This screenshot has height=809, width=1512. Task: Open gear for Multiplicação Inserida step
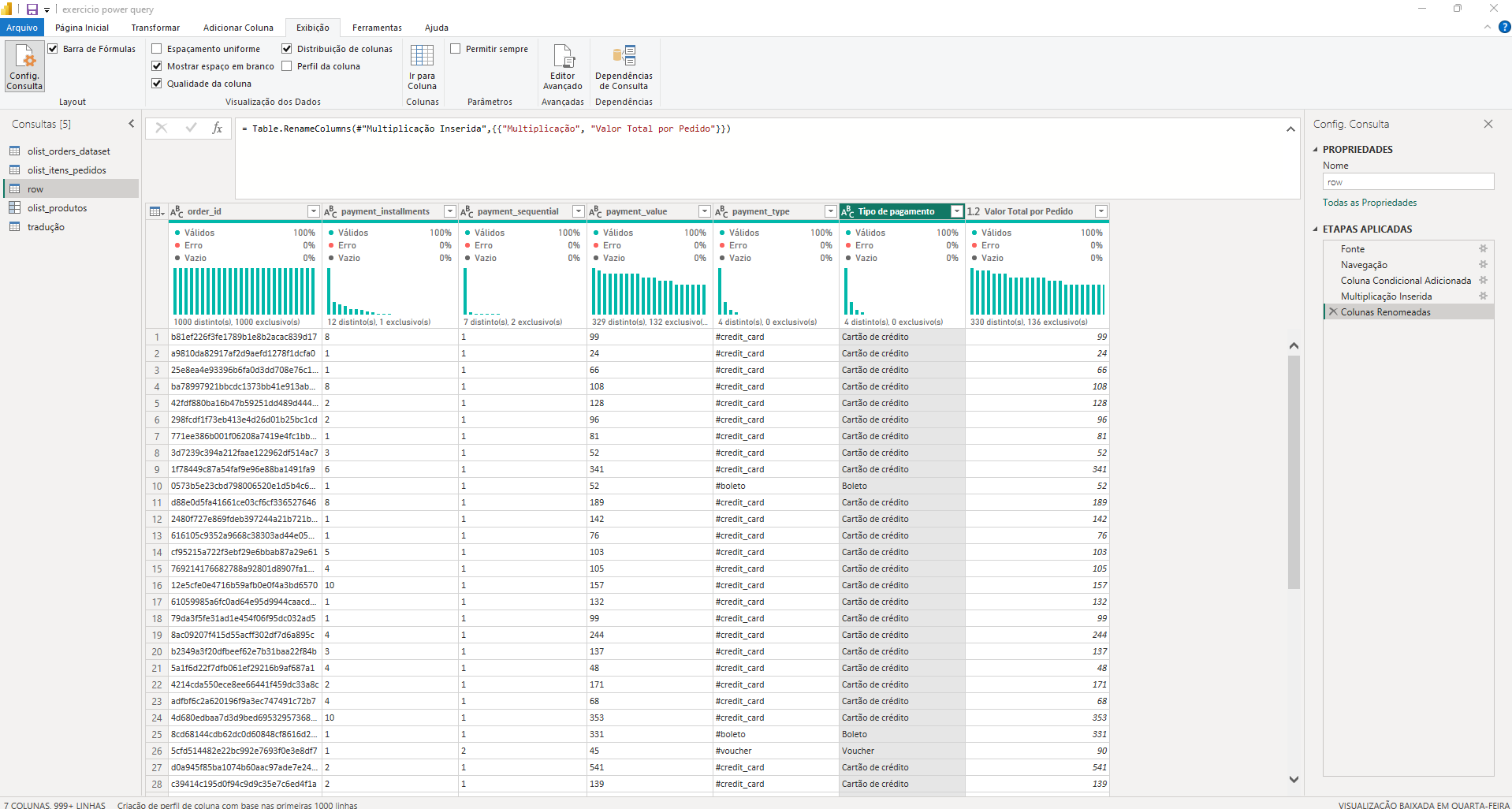[x=1483, y=296]
